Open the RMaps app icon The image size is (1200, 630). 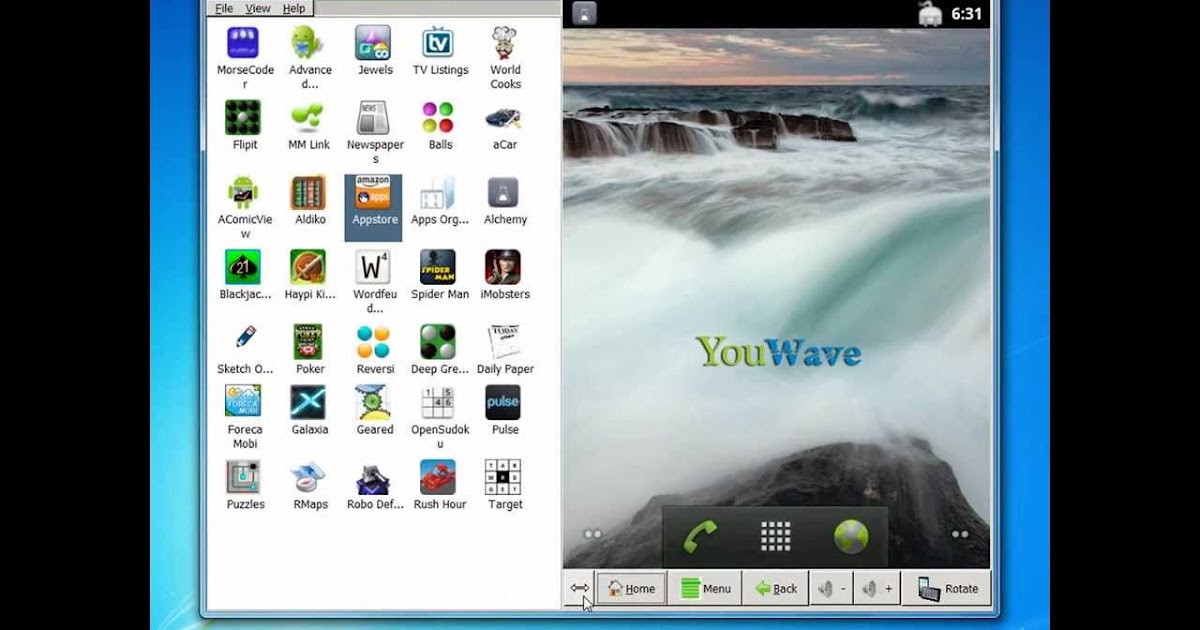[x=309, y=477]
